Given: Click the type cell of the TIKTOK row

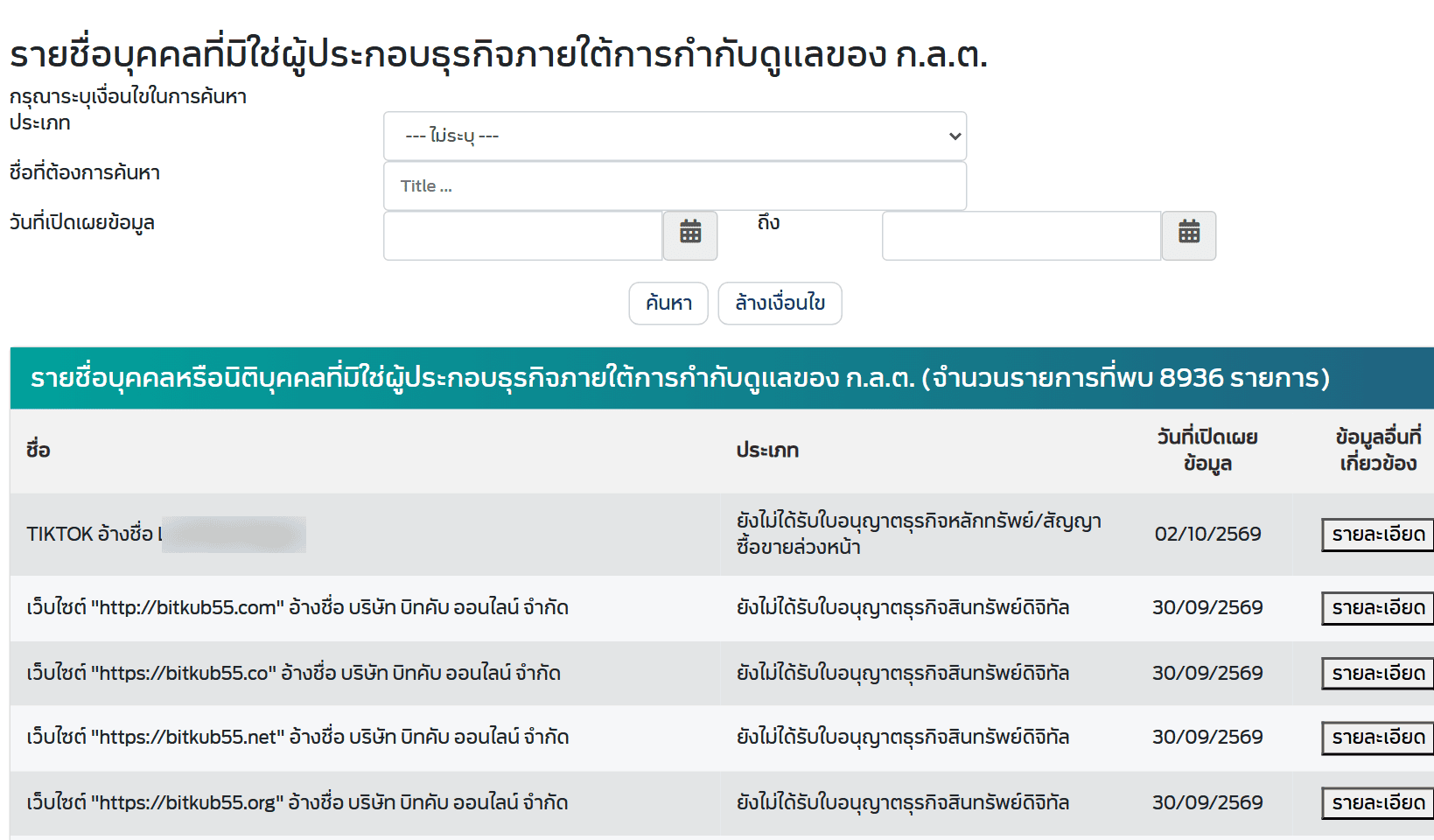Looking at the screenshot, I should (x=922, y=534).
